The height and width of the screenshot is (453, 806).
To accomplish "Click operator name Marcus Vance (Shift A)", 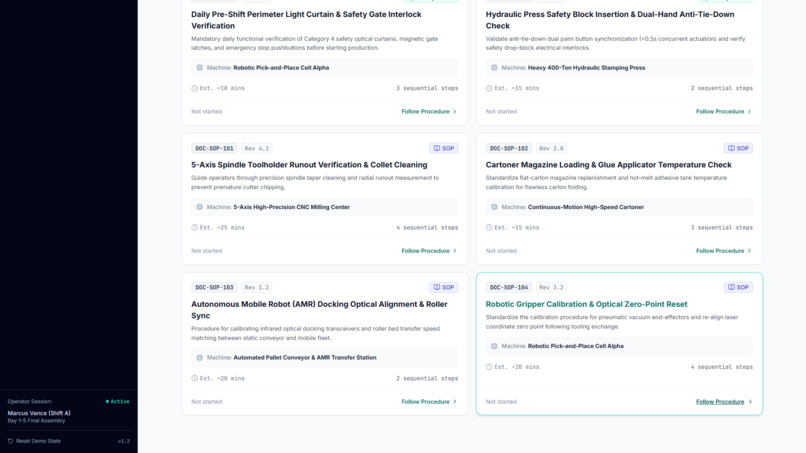I will point(39,413).
